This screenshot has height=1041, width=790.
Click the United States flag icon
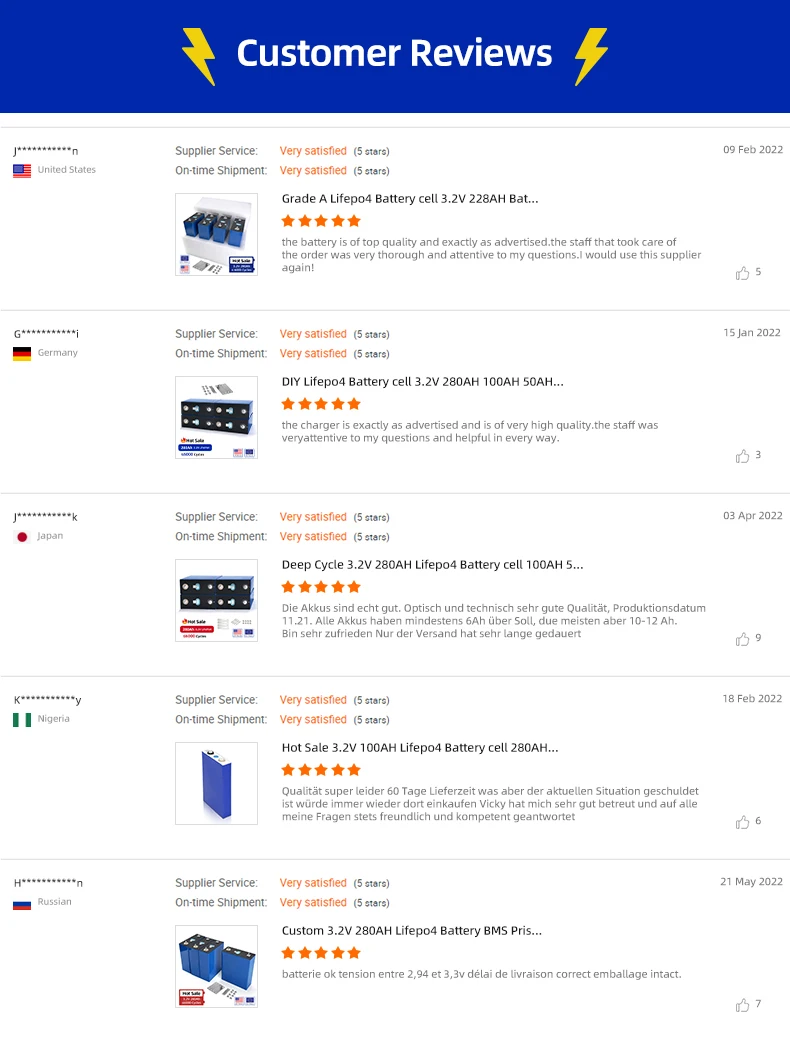[22, 171]
